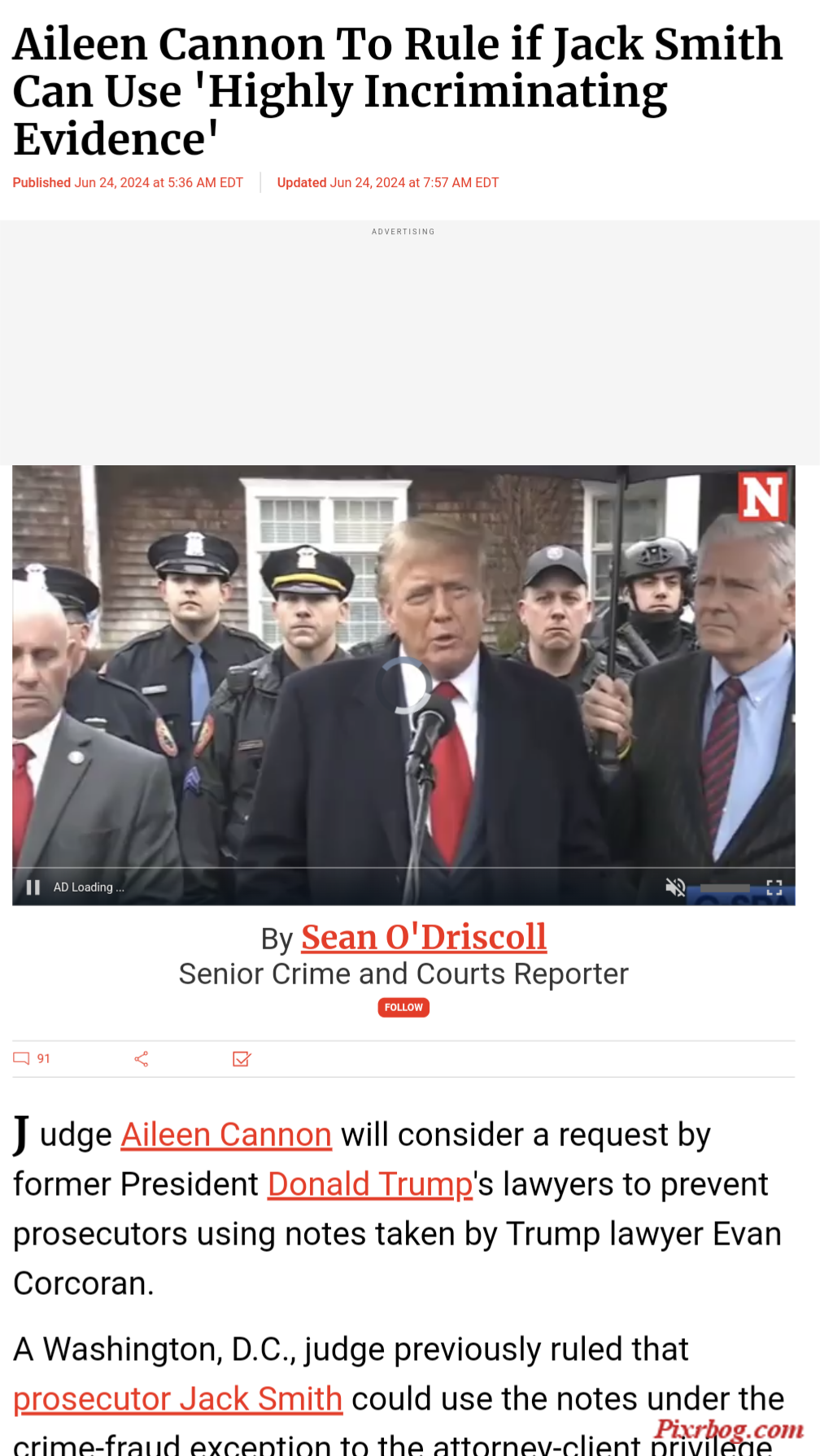
Task: Open the prosecutor Jack Smith link
Action: tap(177, 1399)
